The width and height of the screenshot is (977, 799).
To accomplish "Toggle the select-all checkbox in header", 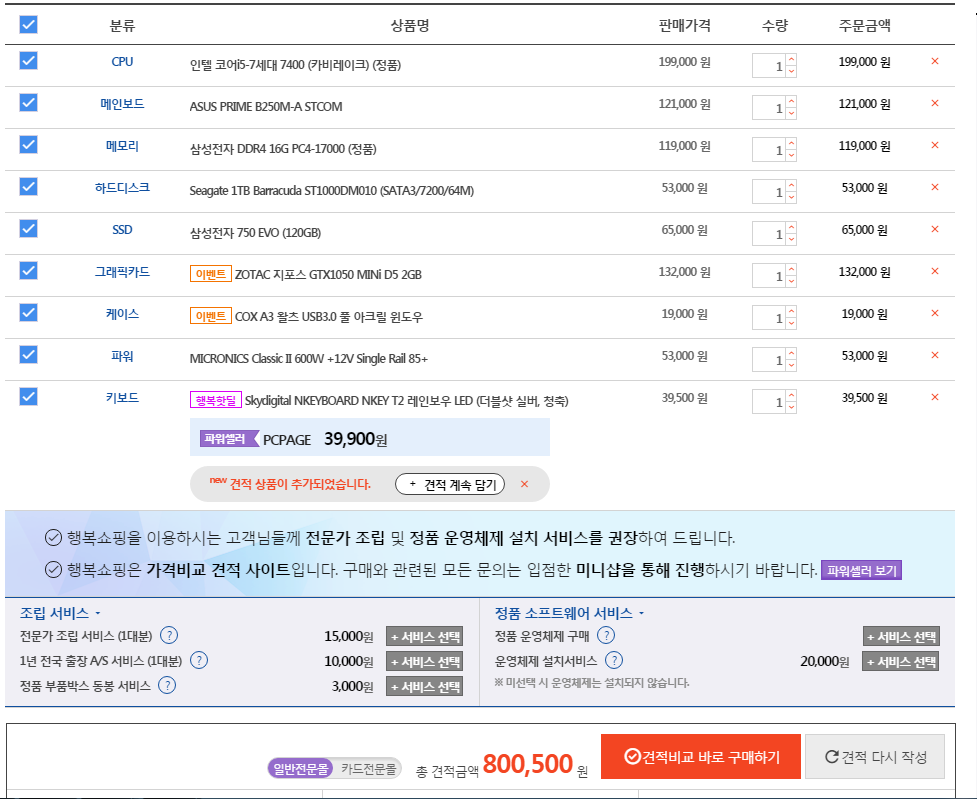I will [29, 24].
